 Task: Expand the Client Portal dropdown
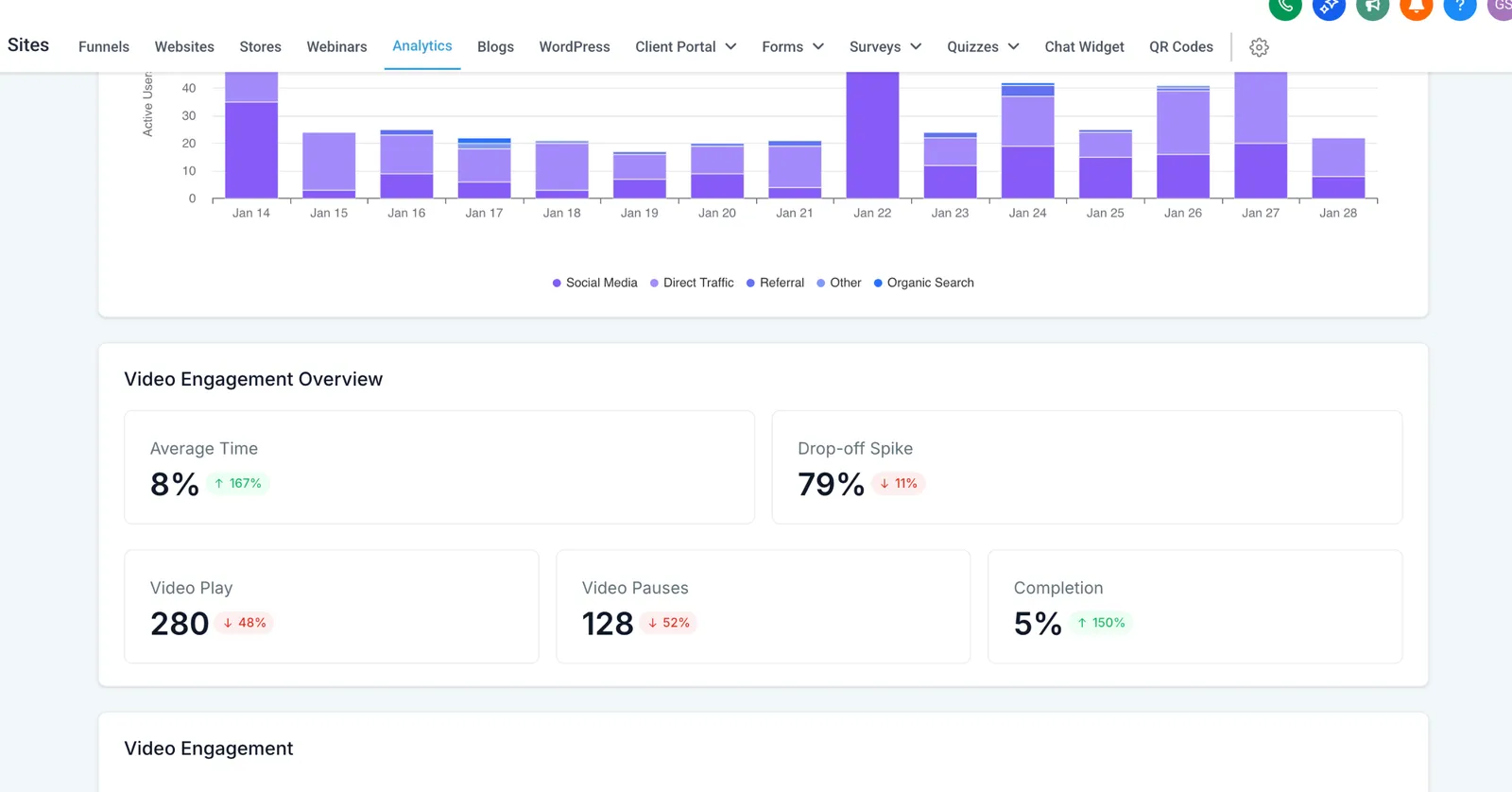(686, 46)
